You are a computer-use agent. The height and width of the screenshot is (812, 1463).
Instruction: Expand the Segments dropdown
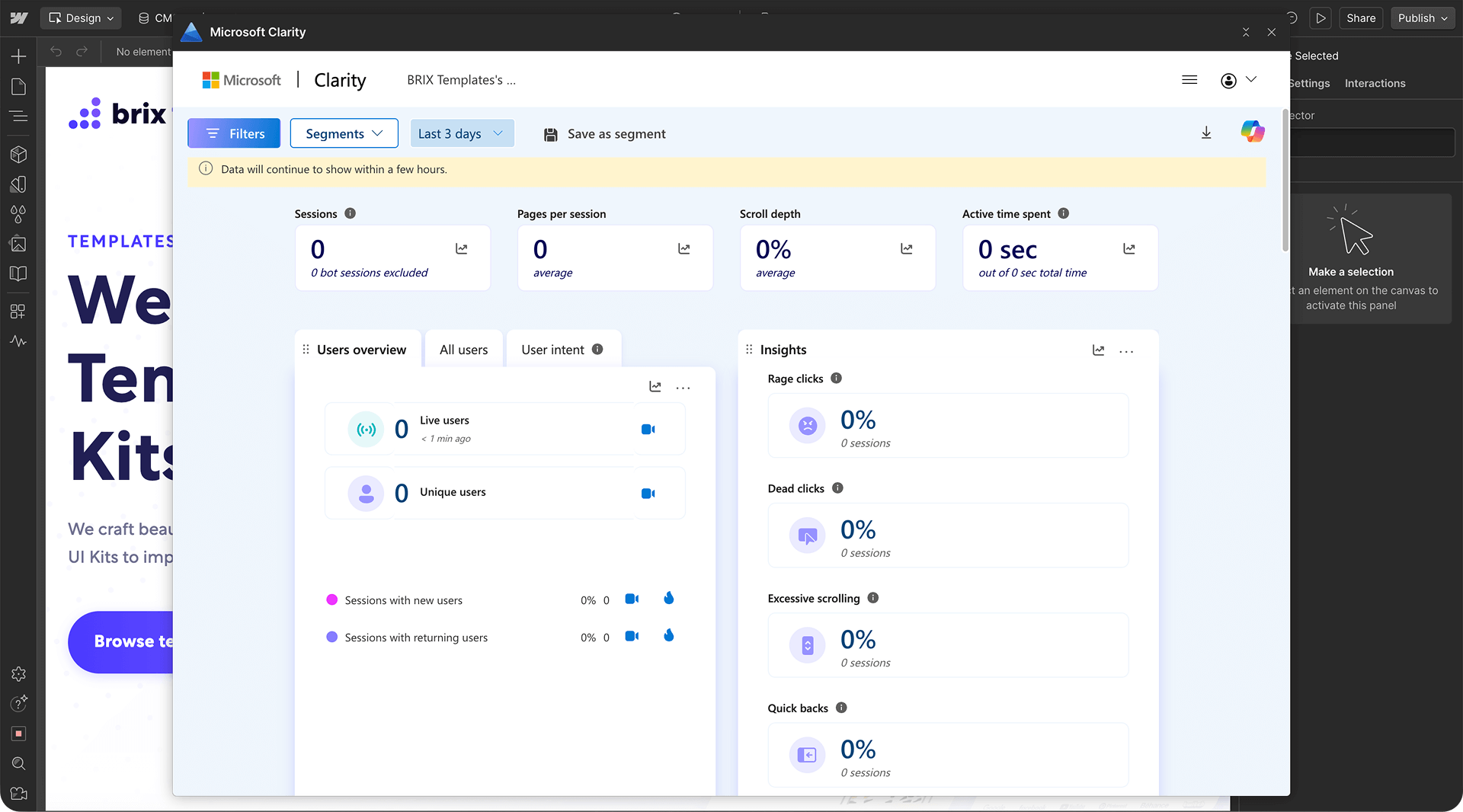coord(344,133)
